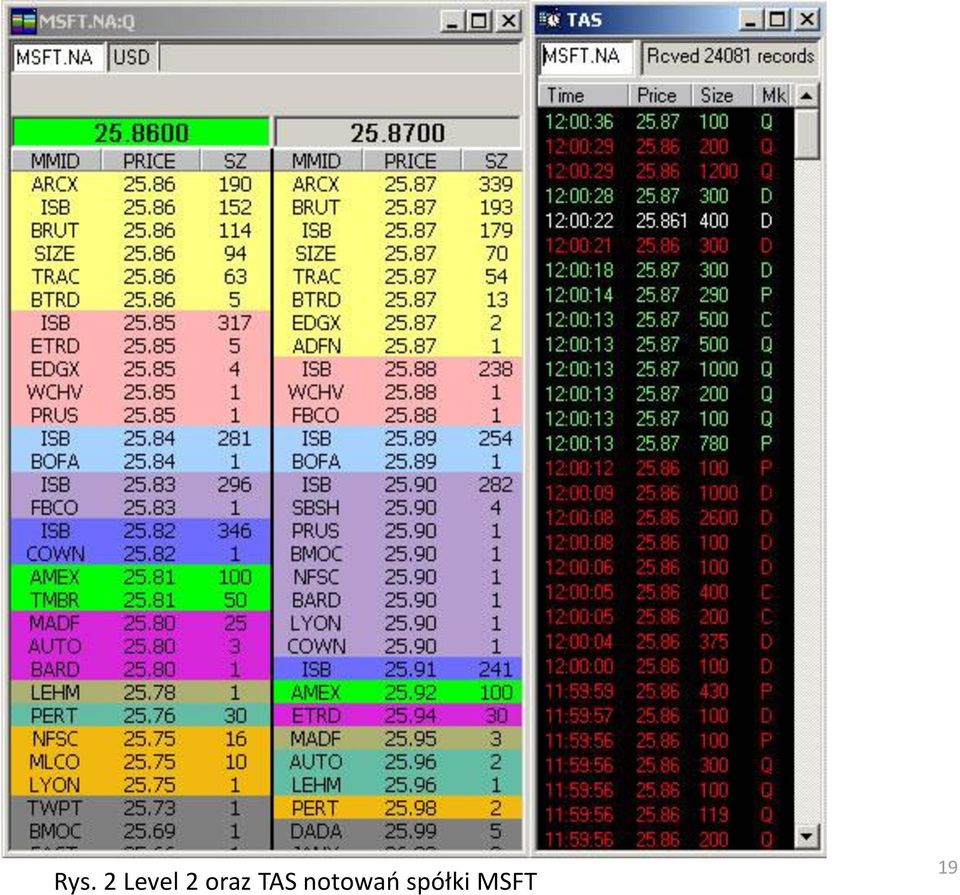Select COWN bid row at 25.82
The image size is (960, 895).
point(141,554)
